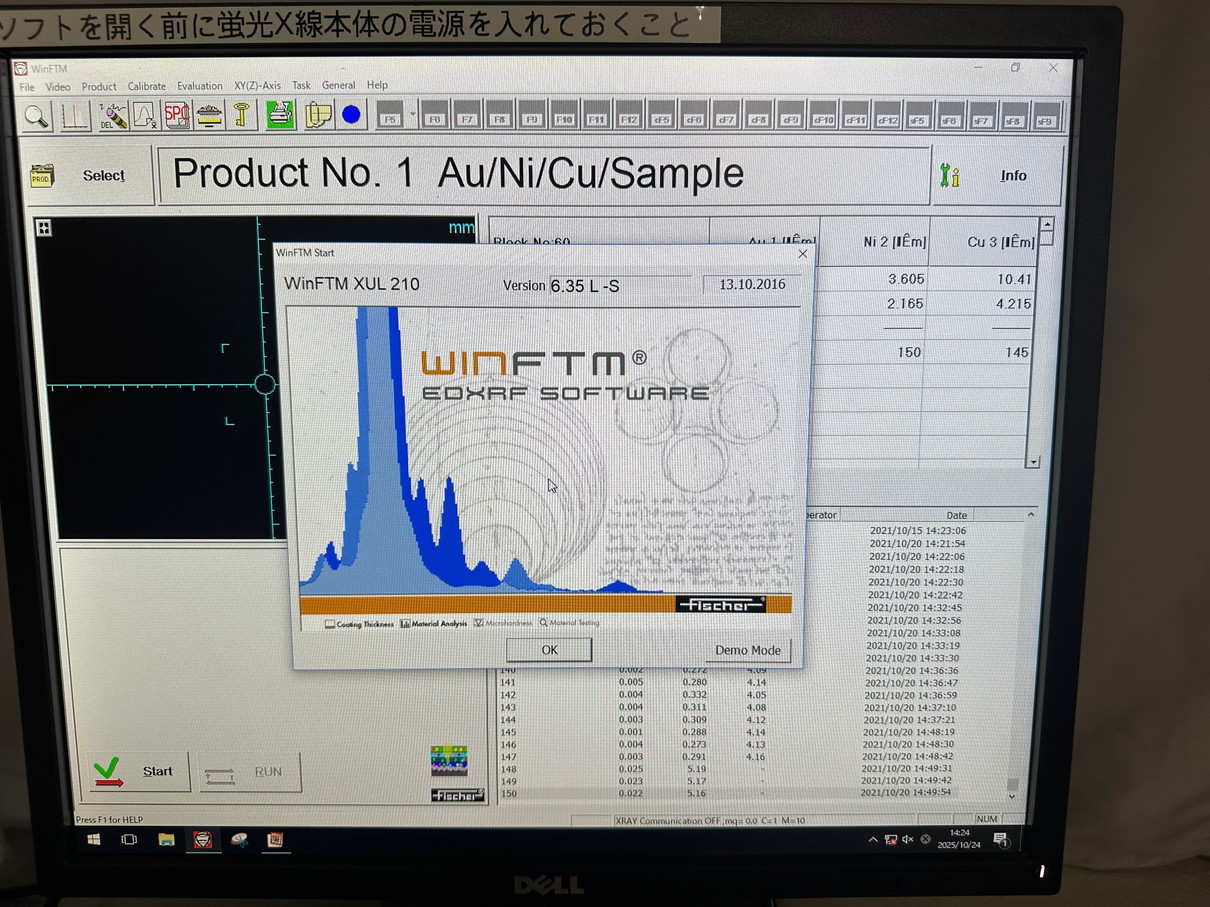Viewport: 1210px width, 907px height.
Task: Click the yellow key toolbar icon
Action: pos(241,116)
